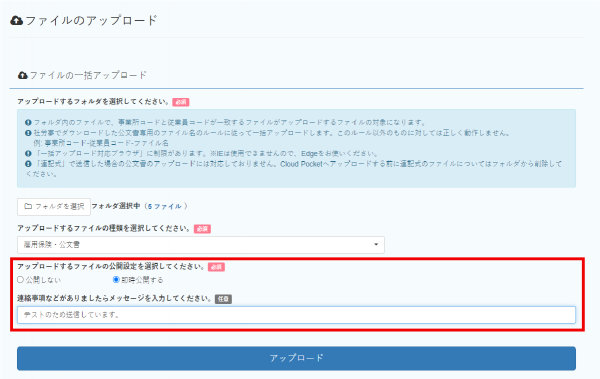Click the 5 ファイル link text

tap(165, 206)
